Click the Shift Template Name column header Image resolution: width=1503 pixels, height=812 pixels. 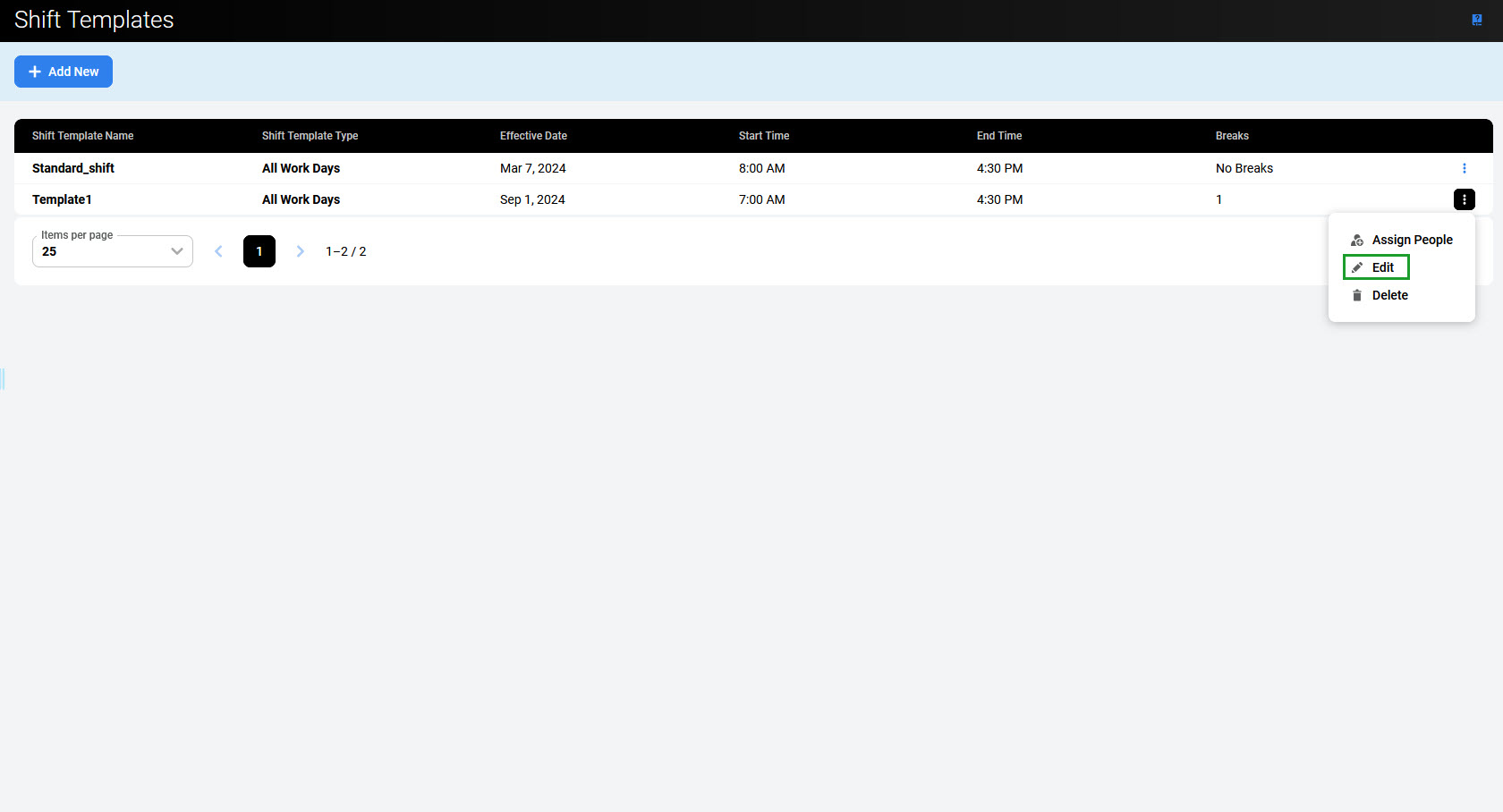pos(82,136)
